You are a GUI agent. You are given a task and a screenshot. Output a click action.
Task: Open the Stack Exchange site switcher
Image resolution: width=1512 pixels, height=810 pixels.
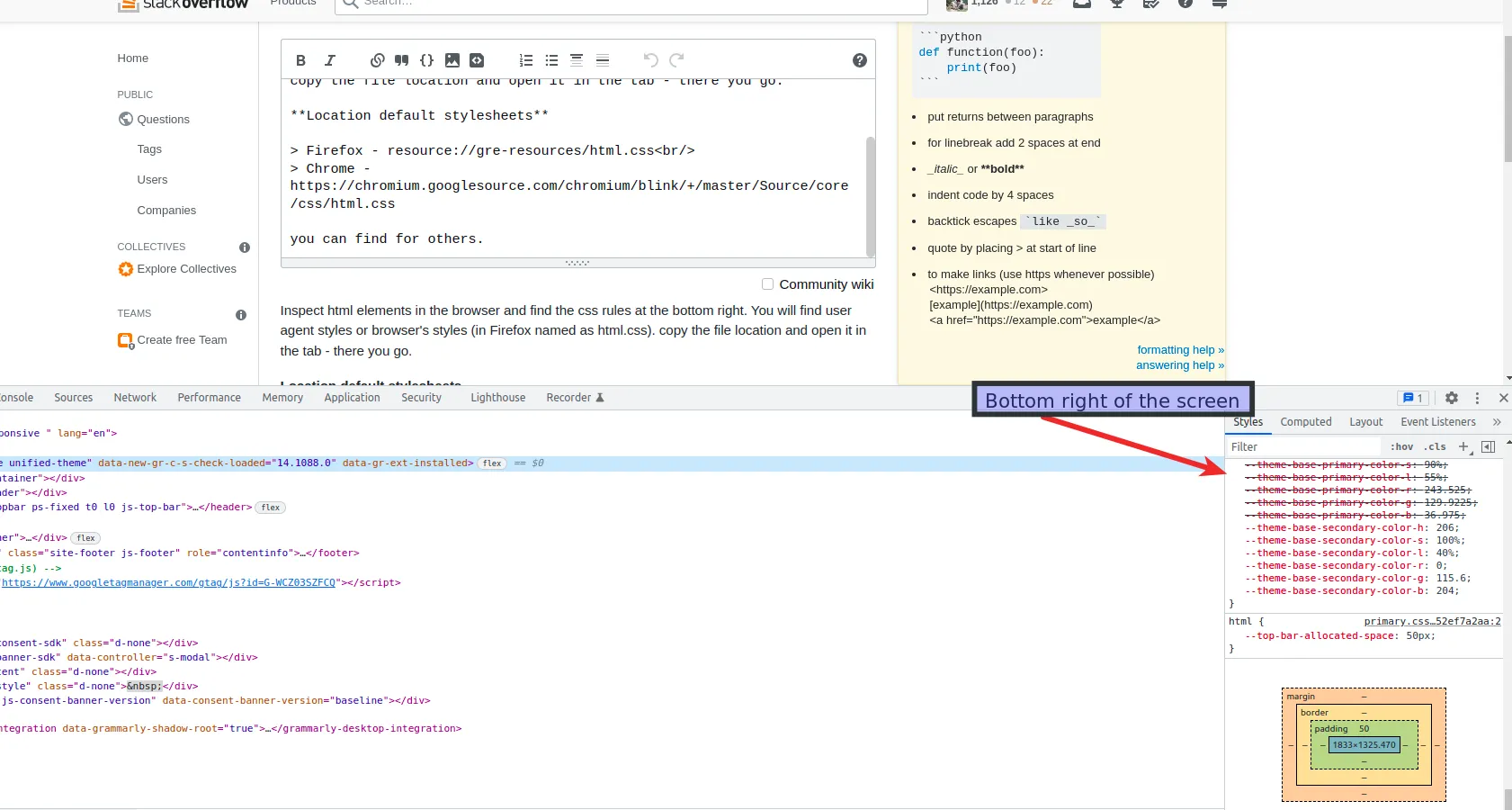pos(1220,4)
